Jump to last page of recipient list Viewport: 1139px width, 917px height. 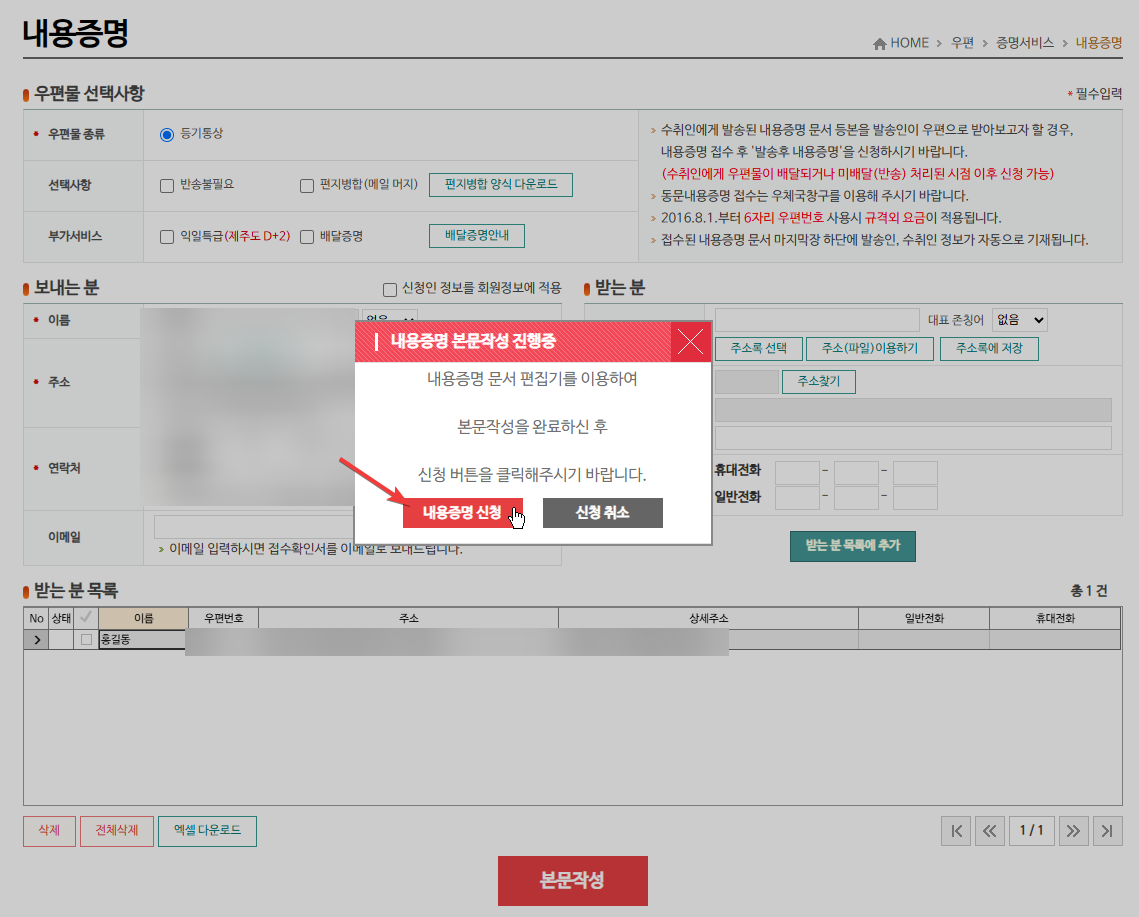click(1107, 831)
